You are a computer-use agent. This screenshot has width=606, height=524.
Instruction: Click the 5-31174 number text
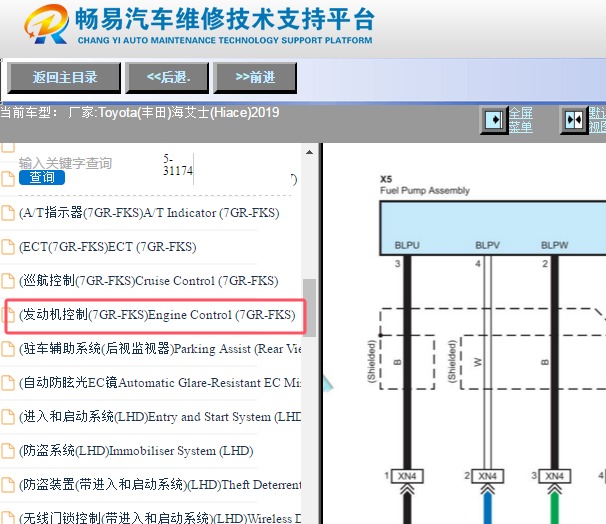coord(177,165)
